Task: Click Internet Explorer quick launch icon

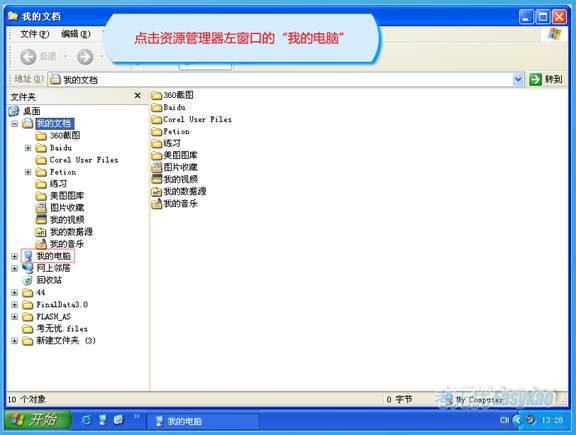Action: [86, 420]
